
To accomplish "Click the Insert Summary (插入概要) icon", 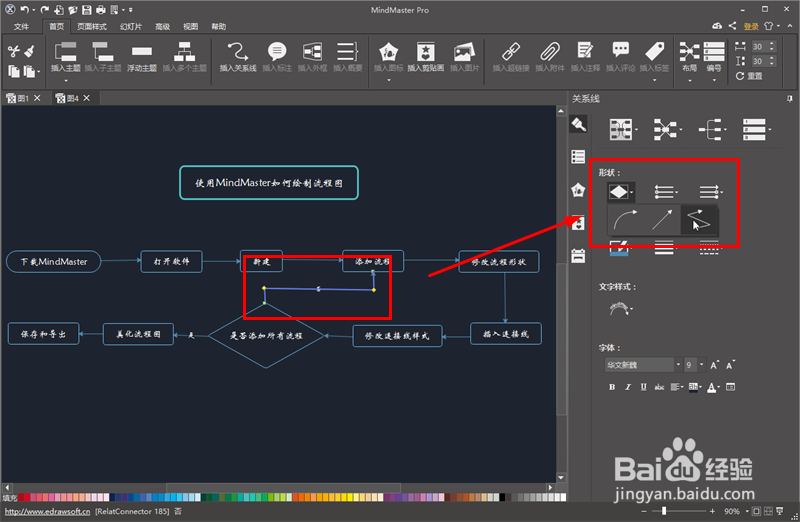I will point(347,52).
